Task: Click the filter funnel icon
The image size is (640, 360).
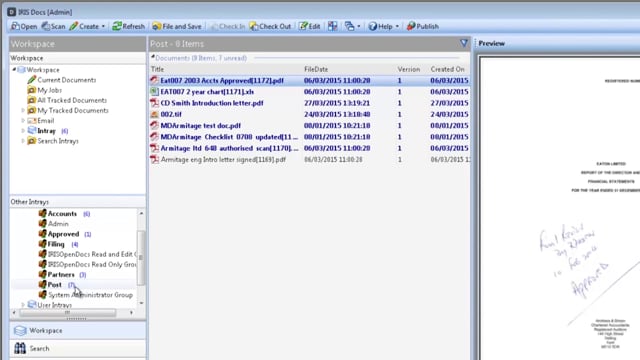Action: pos(464,43)
